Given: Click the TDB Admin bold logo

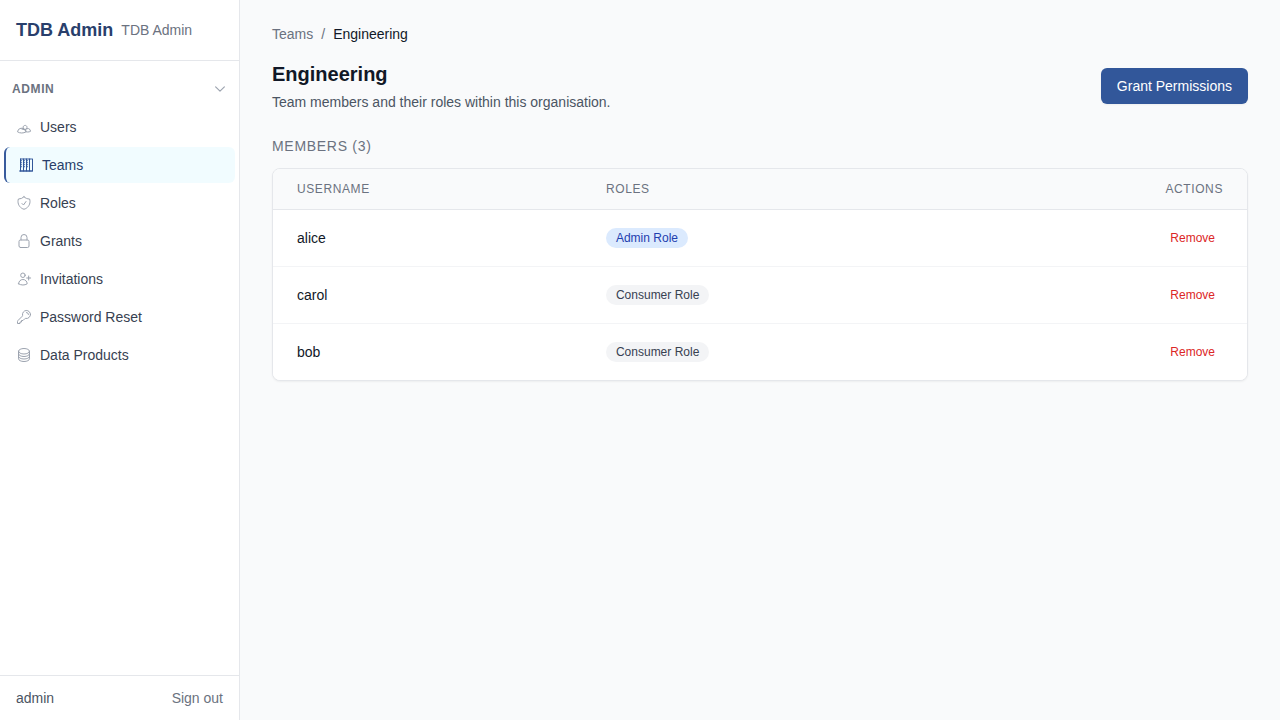Looking at the screenshot, I should click(64, 30).
